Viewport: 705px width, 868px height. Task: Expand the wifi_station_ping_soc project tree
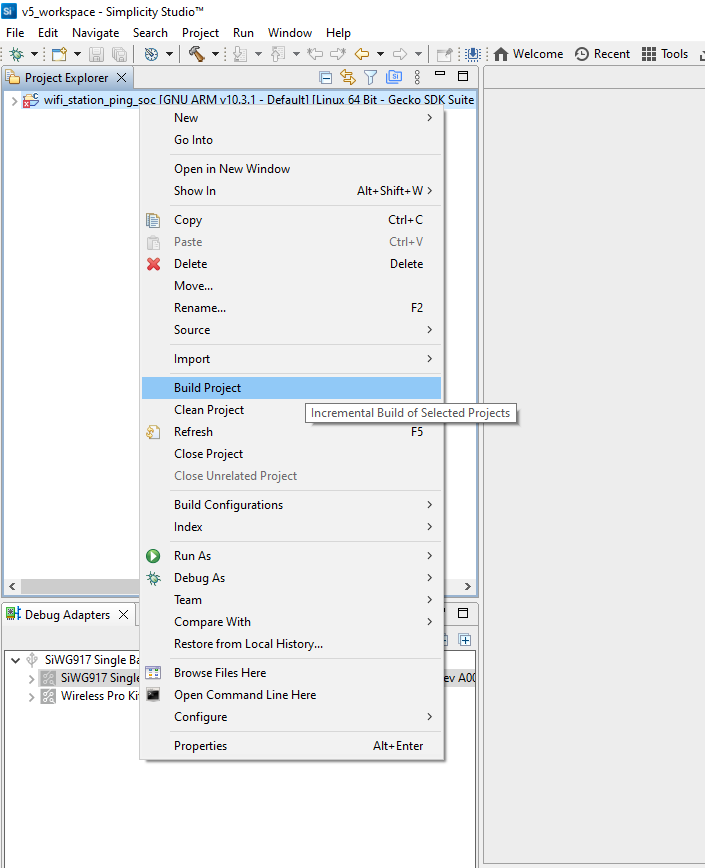pyautogui.click(x=14, y=100)
